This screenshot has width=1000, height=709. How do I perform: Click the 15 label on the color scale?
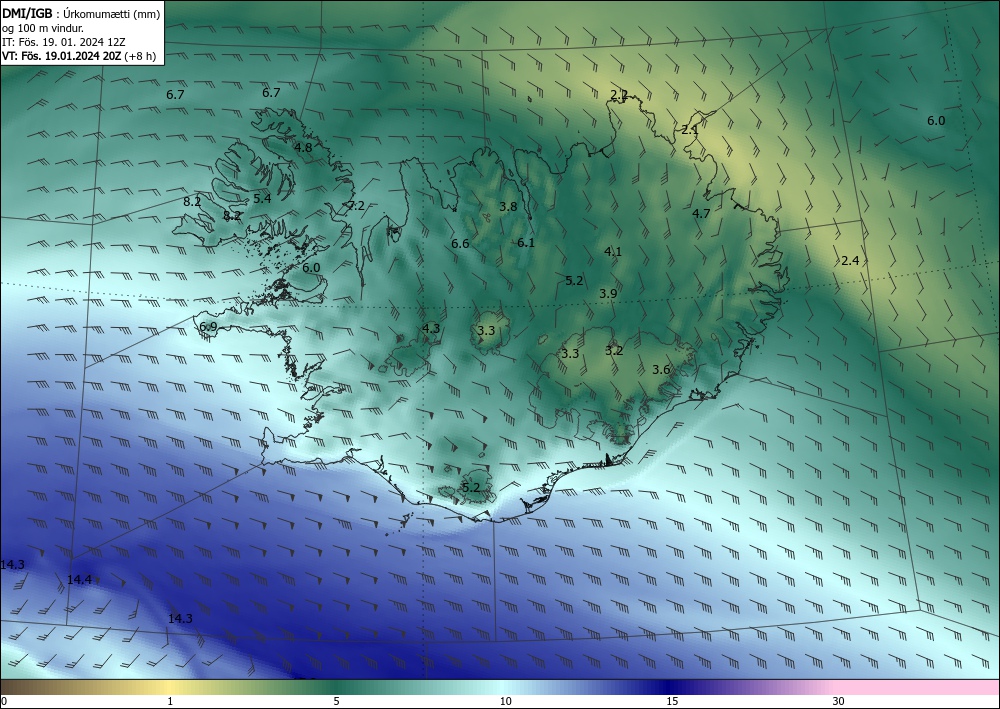672,701
